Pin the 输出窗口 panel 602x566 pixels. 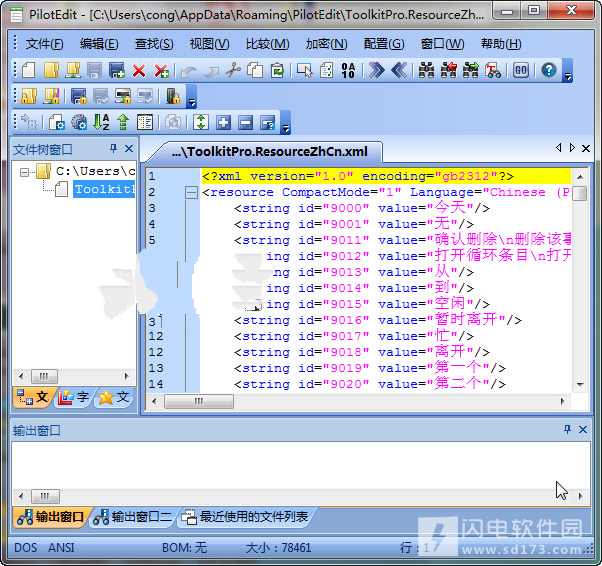567,429
